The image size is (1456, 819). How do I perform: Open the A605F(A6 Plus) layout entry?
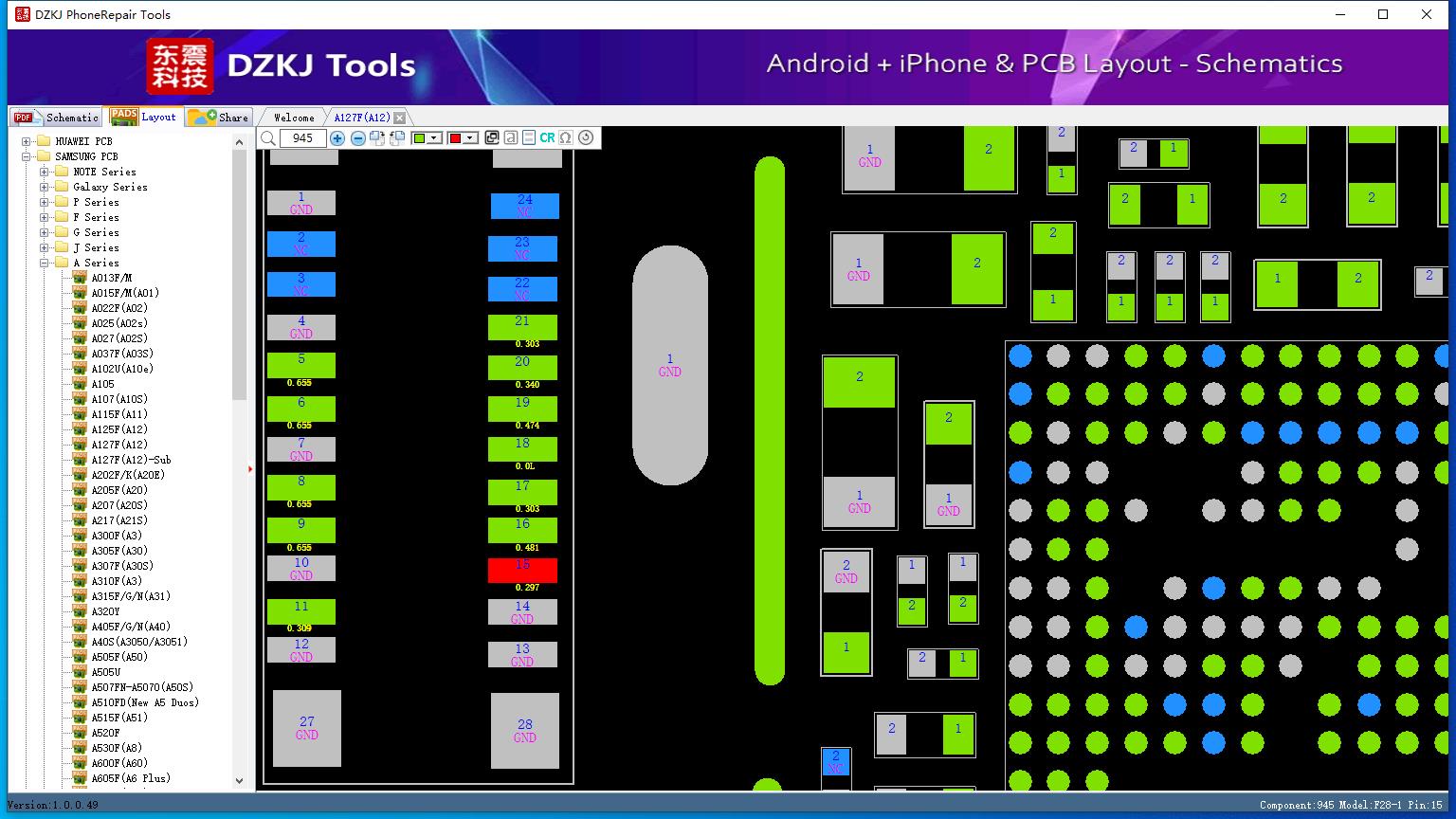pyautogui.click(x=131, y=778)
